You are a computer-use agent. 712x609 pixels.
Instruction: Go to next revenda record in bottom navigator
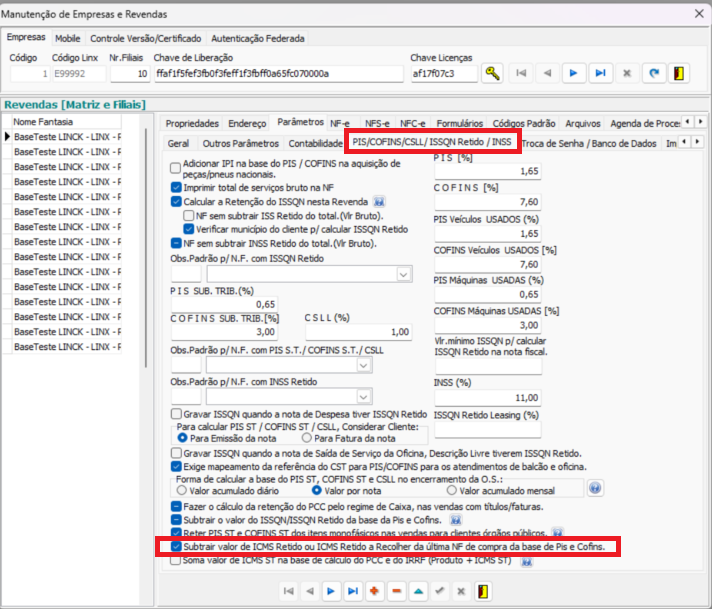click(x=331, y=591)
